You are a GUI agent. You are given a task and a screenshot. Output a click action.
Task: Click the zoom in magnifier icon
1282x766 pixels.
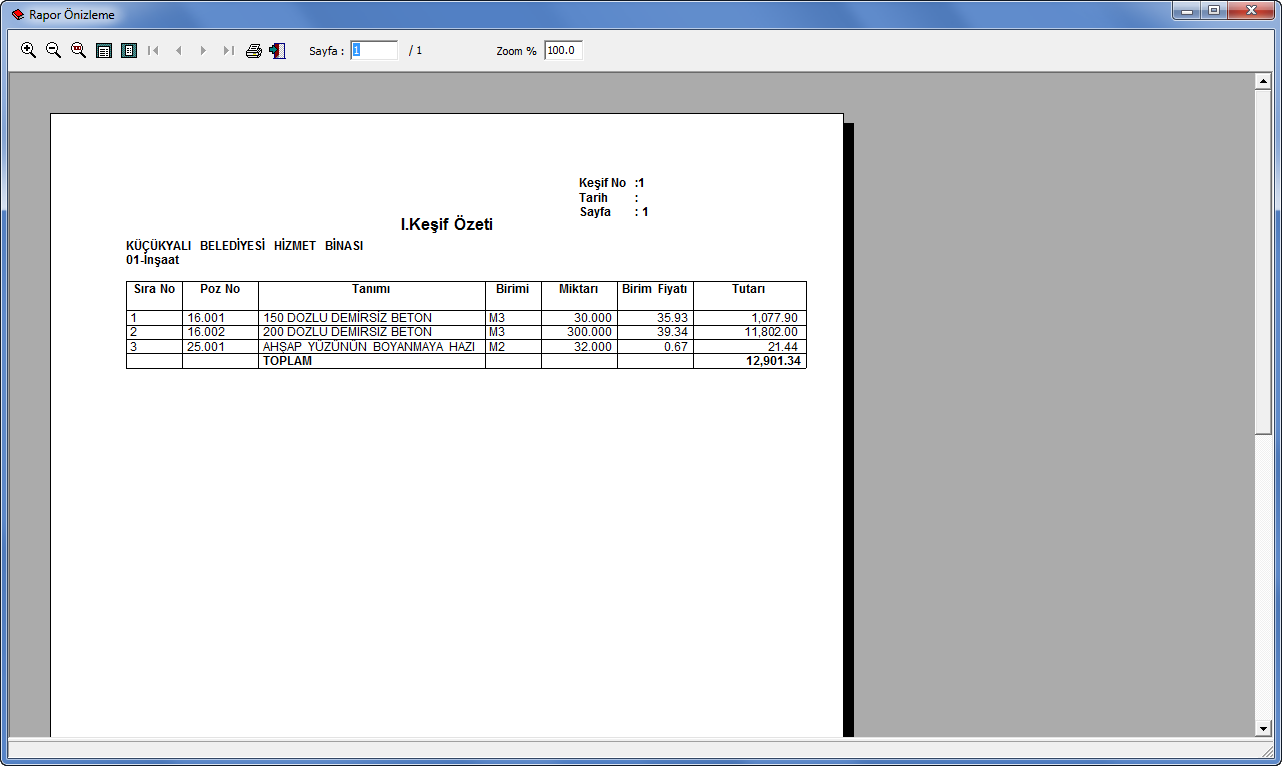click(x=29, y=50)
